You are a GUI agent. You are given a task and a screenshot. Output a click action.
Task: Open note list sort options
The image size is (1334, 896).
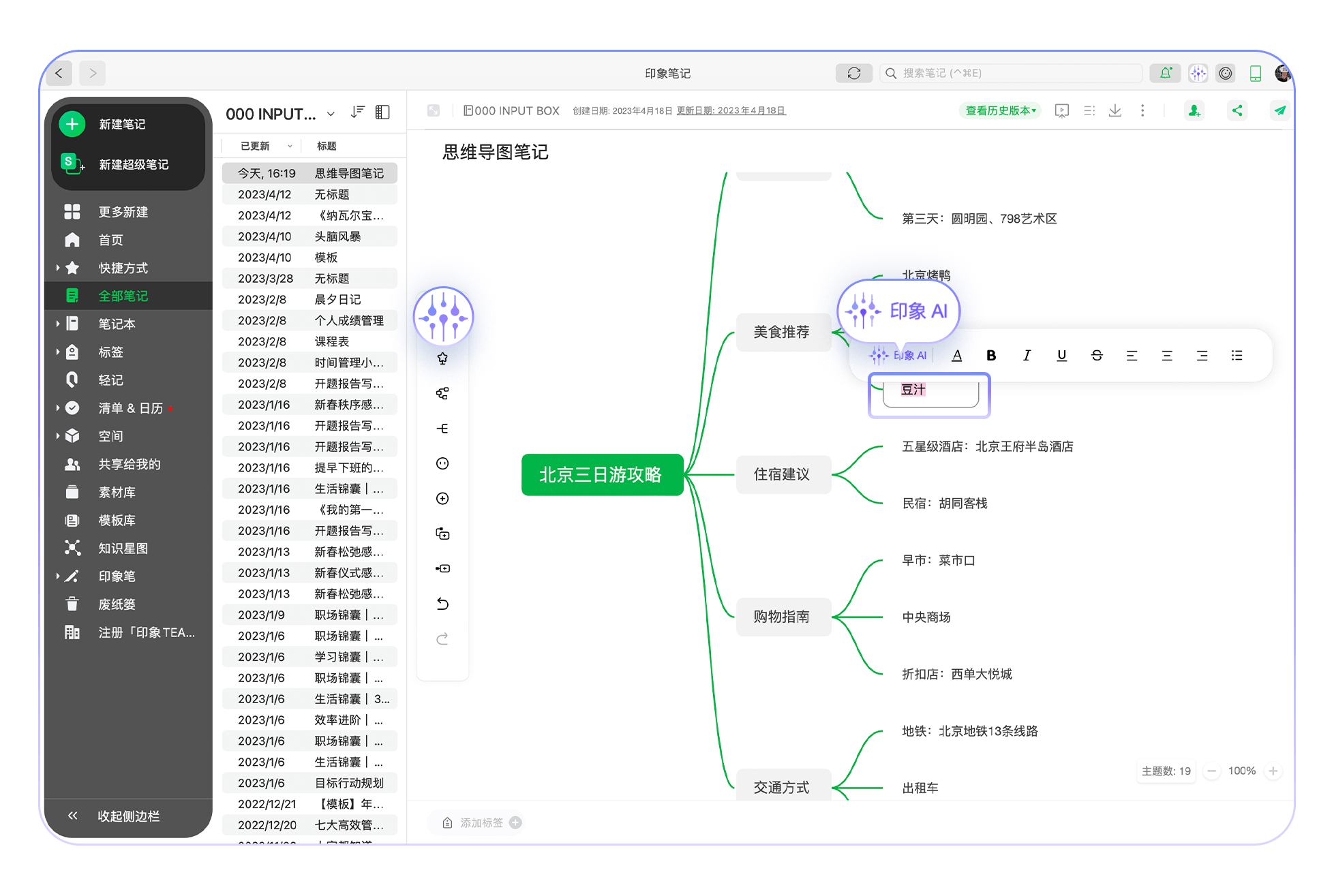[358, 112]
